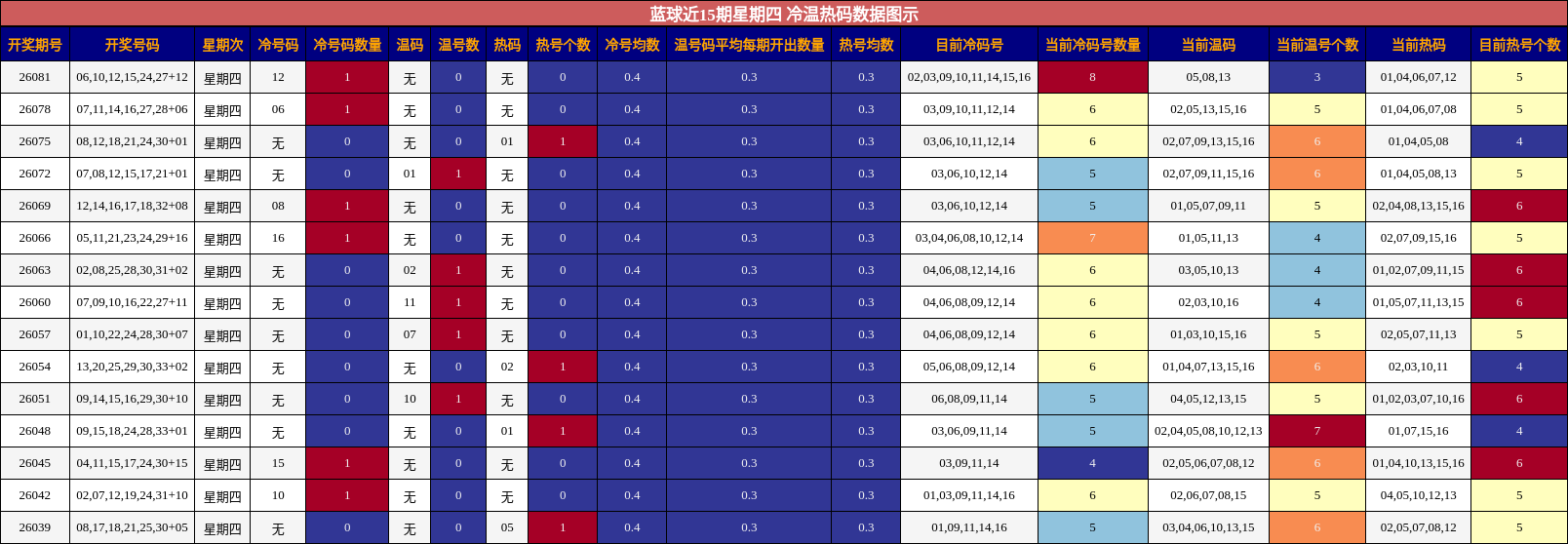Select draw numbers 02,08,25,28,30,31+02
Image resolution: width=1568 pixels, height=544 pixels.
(132, 270)
